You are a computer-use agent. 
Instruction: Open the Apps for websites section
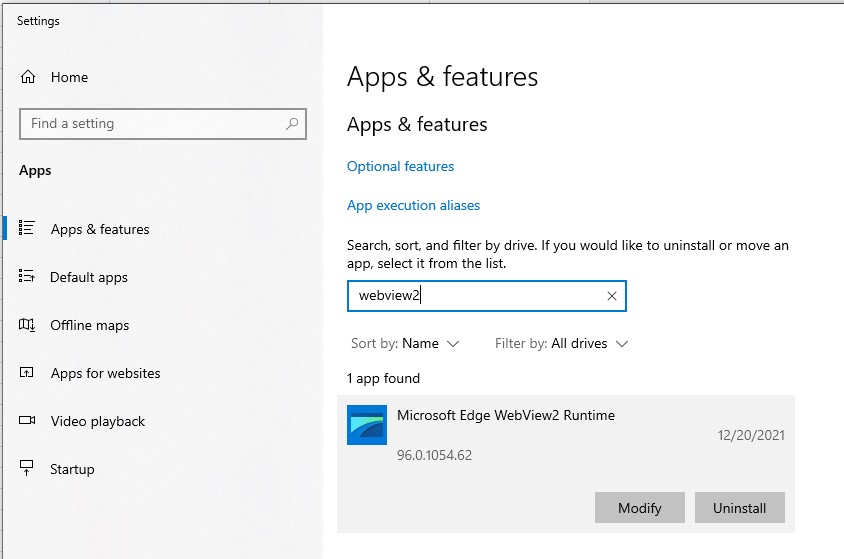[106, 373]
